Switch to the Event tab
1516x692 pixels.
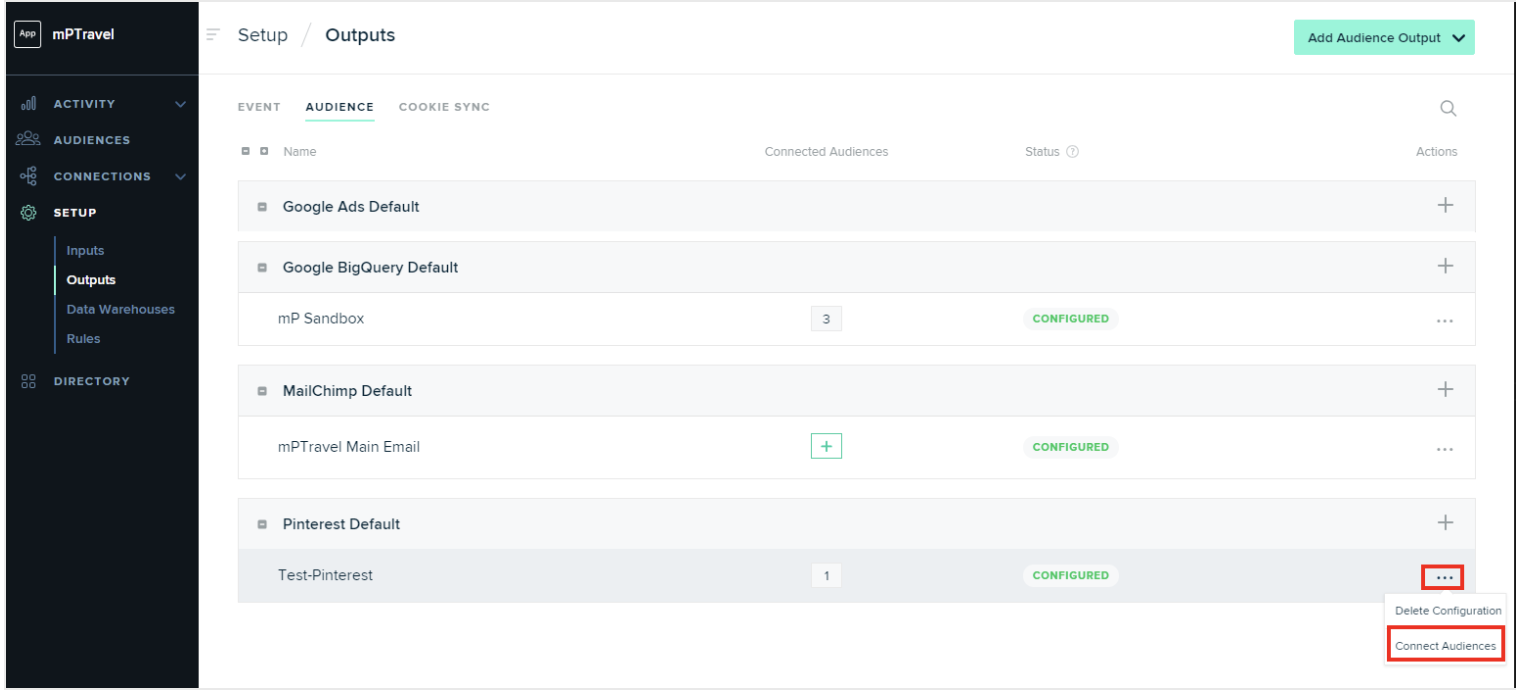[x=259, y=107]
